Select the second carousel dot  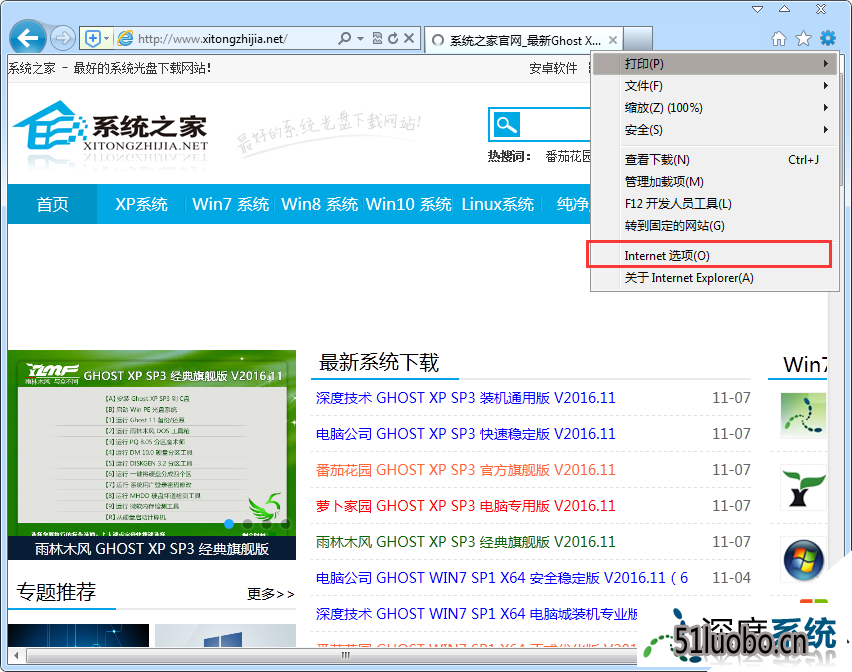coord(248,524)
